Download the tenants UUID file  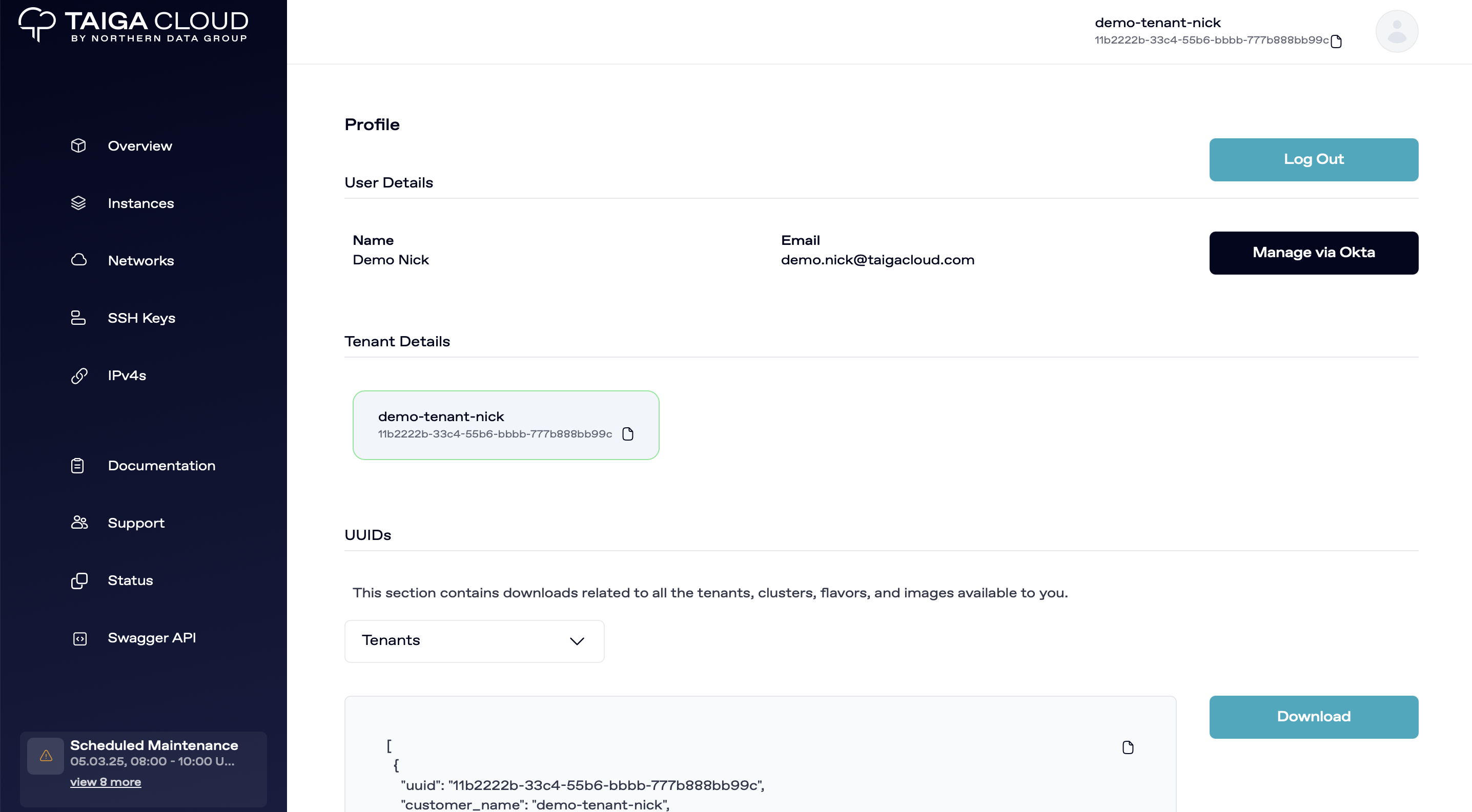(1313, 717)
